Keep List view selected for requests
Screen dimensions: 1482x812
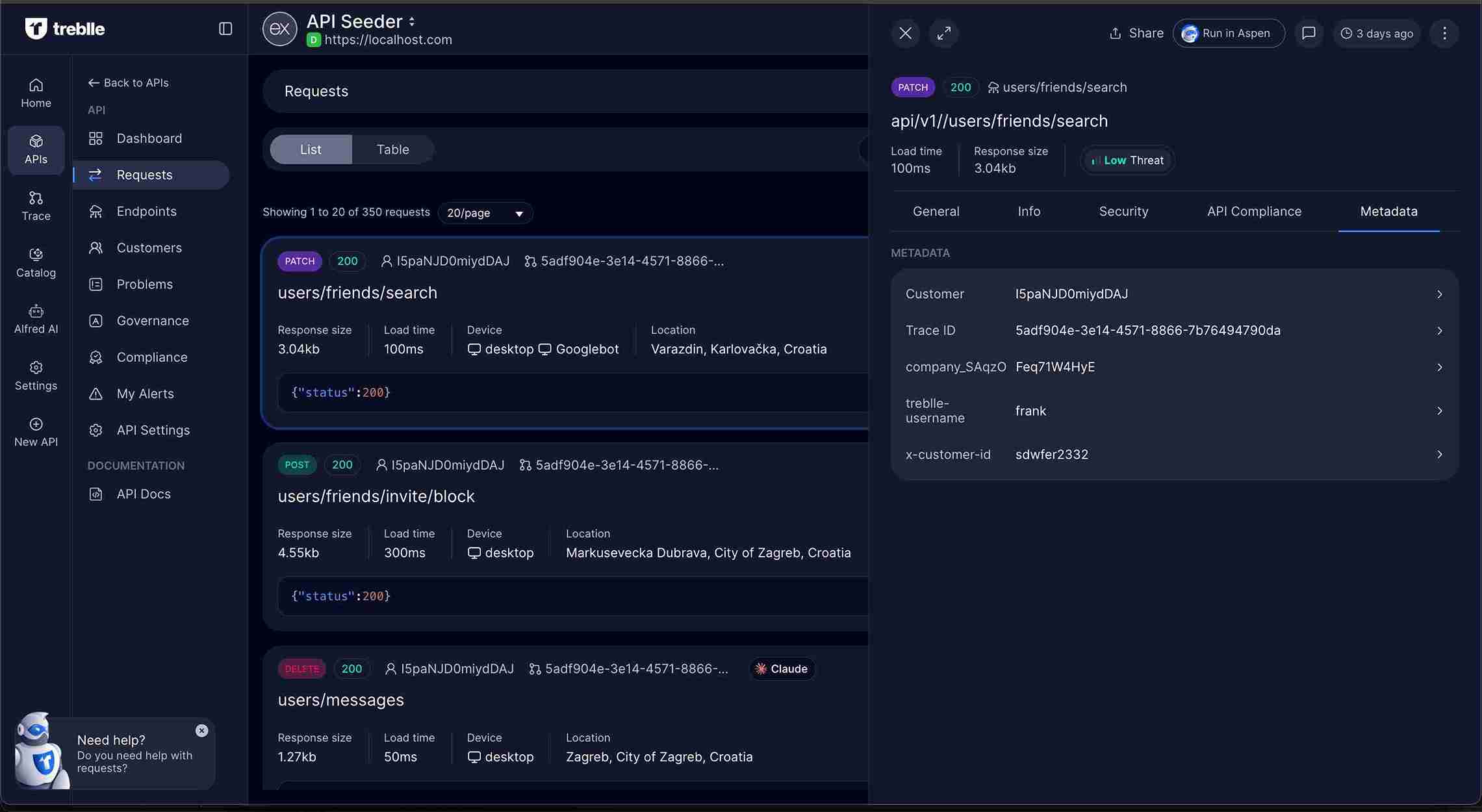click(x=311, y=149)
